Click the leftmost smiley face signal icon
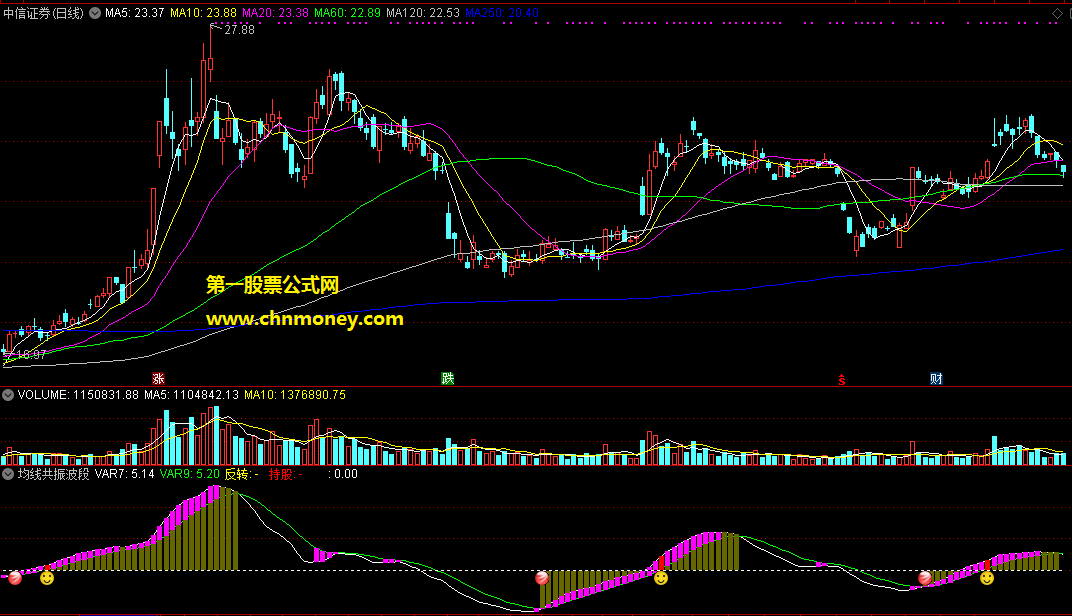The width and height of the screenshot is (1072, 616). [46, 578]
